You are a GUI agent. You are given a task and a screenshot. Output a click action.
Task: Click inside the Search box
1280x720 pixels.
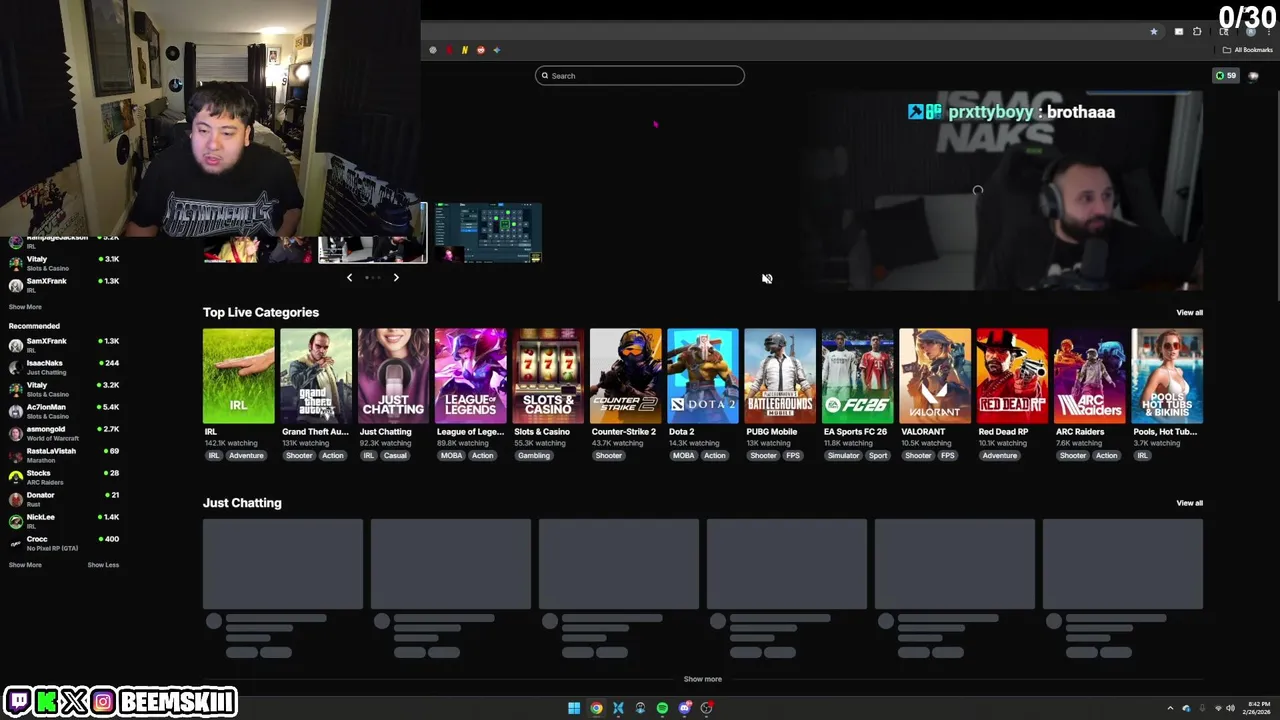[x=640, y=76]
